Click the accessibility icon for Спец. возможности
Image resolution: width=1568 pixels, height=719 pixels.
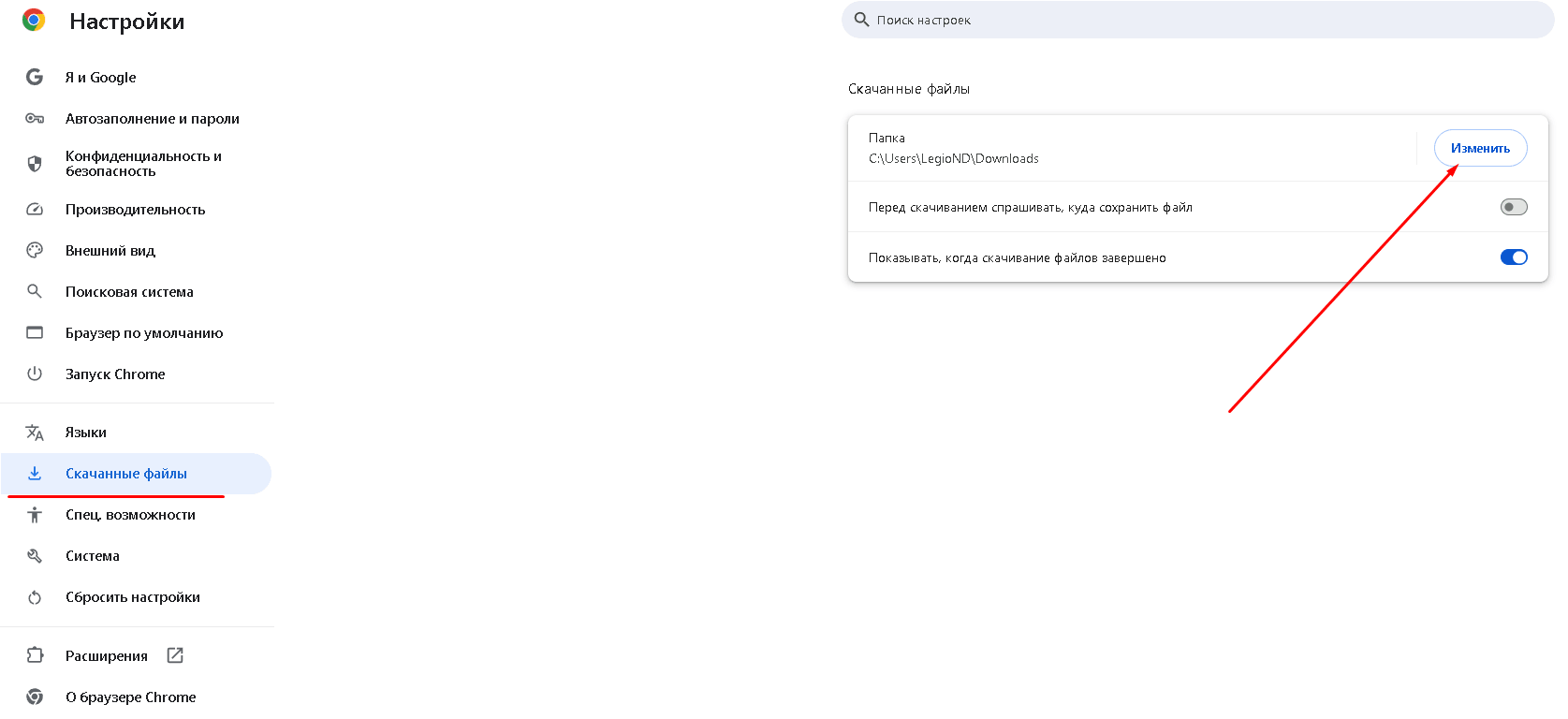35,515
